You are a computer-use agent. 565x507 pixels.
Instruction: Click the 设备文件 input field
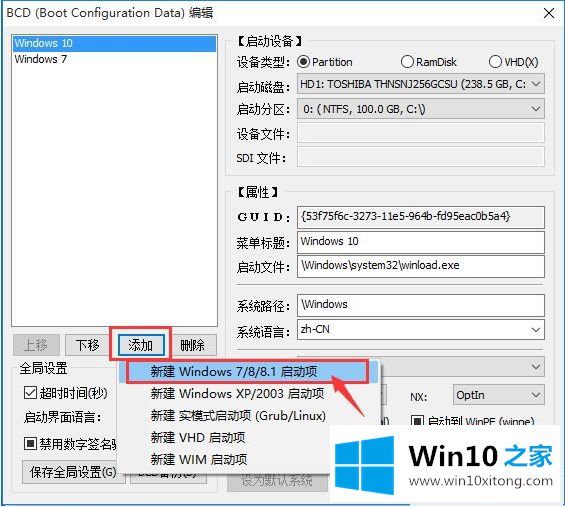tap(421, 133)
